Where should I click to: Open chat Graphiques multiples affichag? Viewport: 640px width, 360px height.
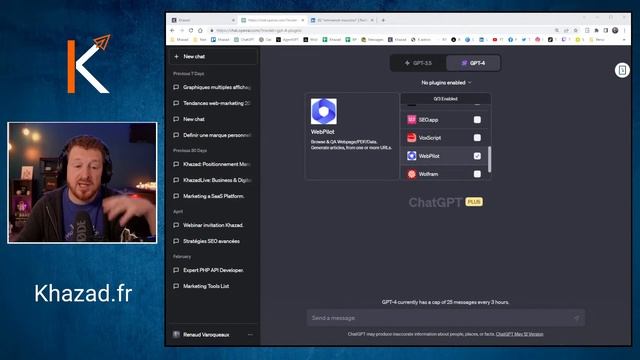tap(213, 87)
